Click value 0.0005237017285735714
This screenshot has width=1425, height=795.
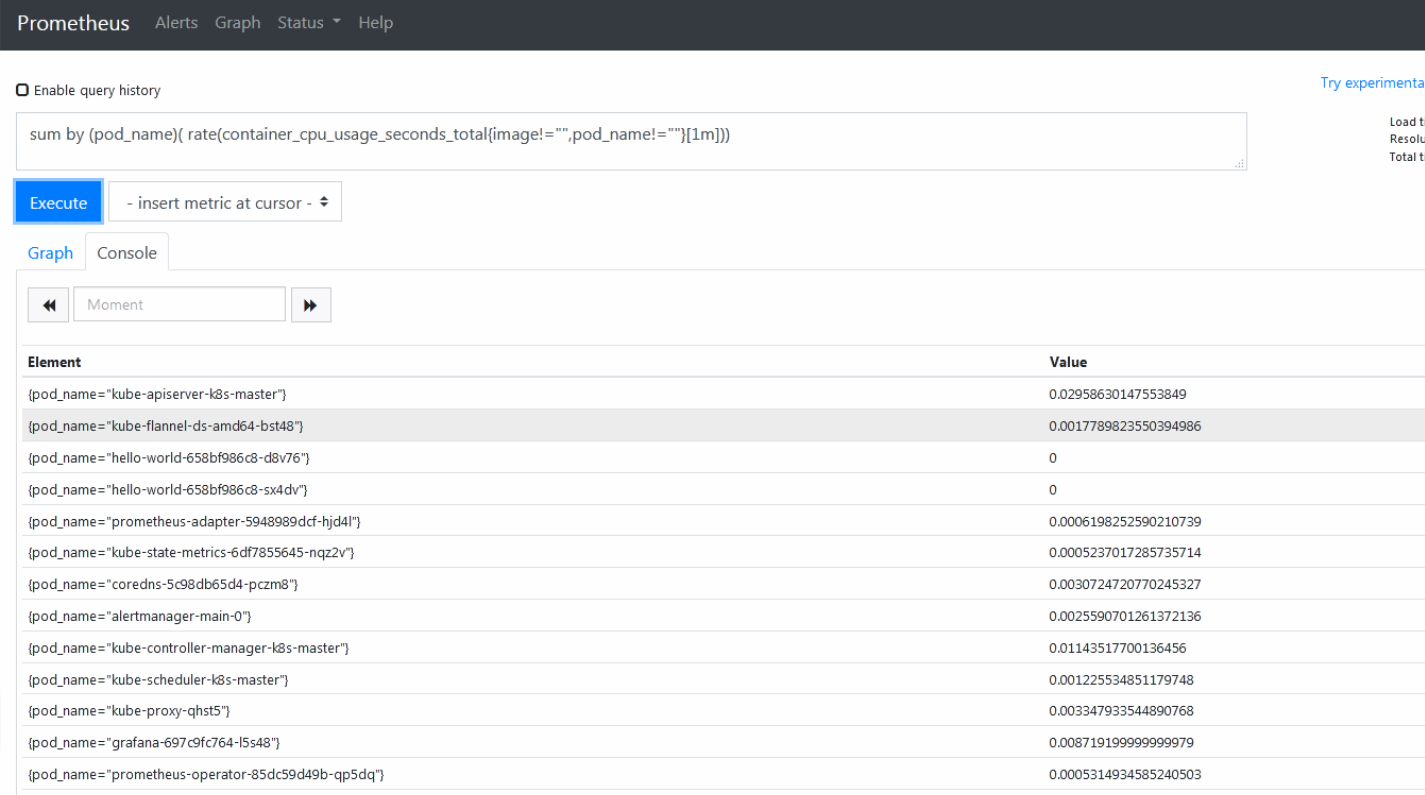click(x=1124, y=553)
